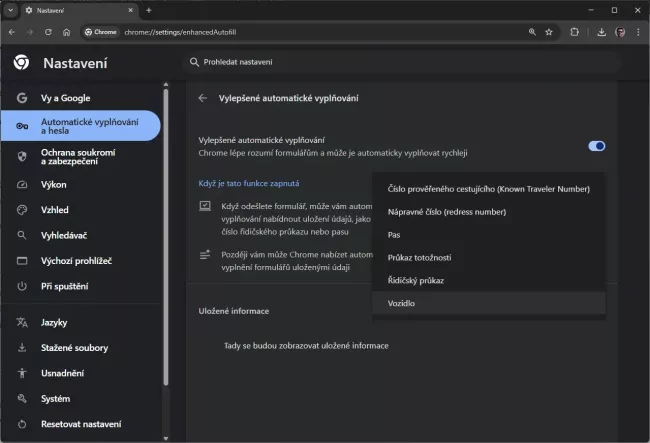
Task: Select Vozidlo from the dropdown list
Action: [x=402, y=303]
